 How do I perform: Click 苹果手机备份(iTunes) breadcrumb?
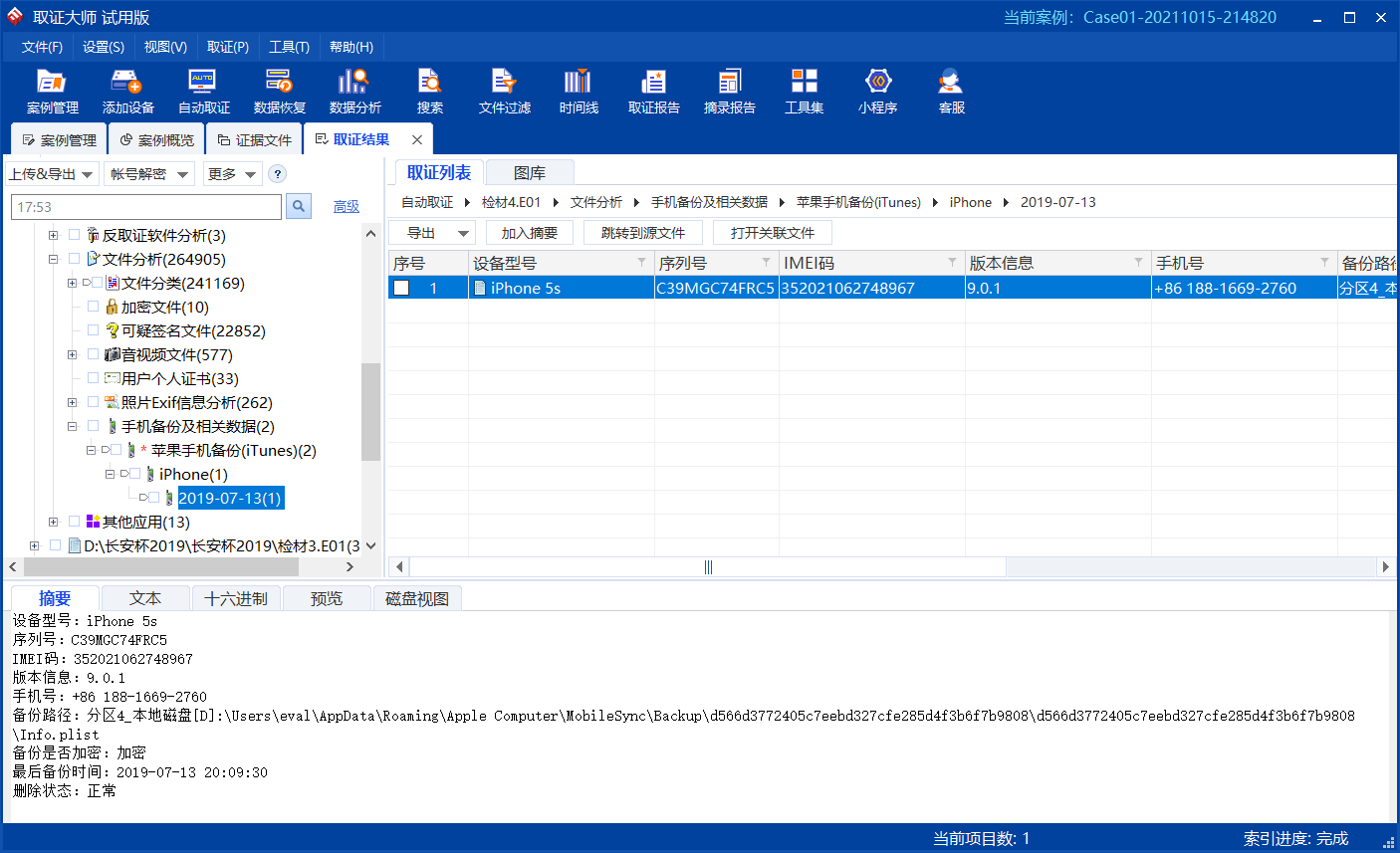858,202
